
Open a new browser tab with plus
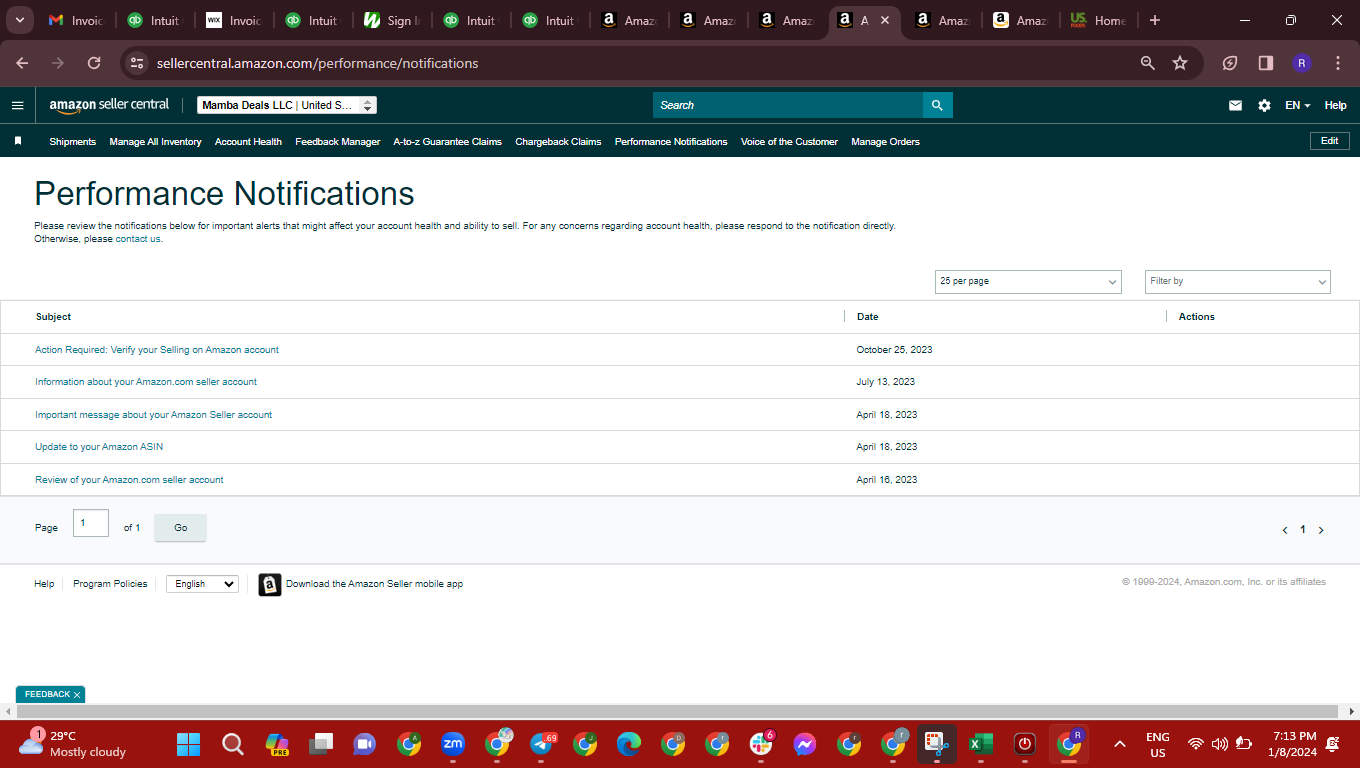click(x=1155, y=20)
